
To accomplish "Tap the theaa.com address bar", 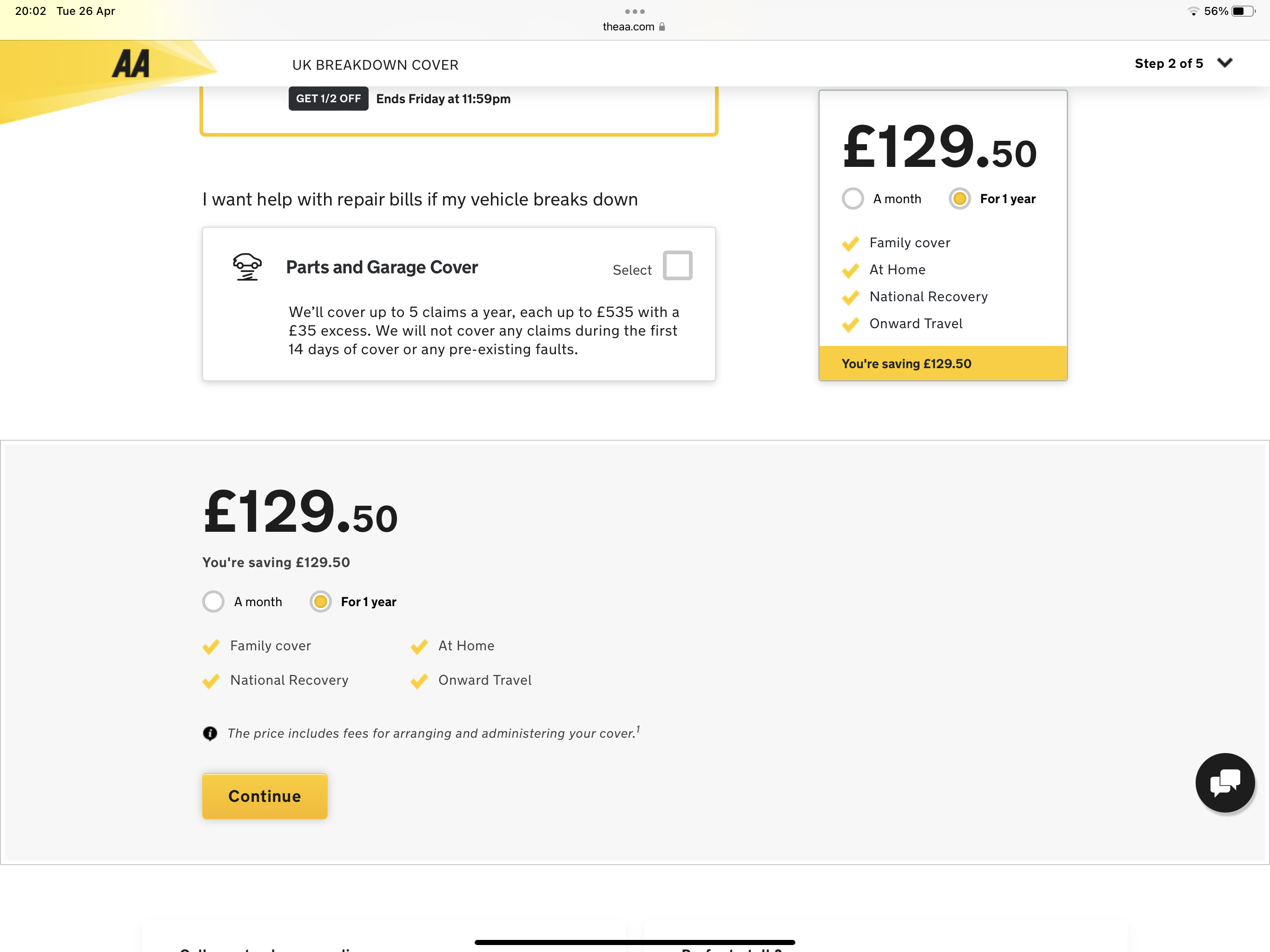I will click(634, 26).
